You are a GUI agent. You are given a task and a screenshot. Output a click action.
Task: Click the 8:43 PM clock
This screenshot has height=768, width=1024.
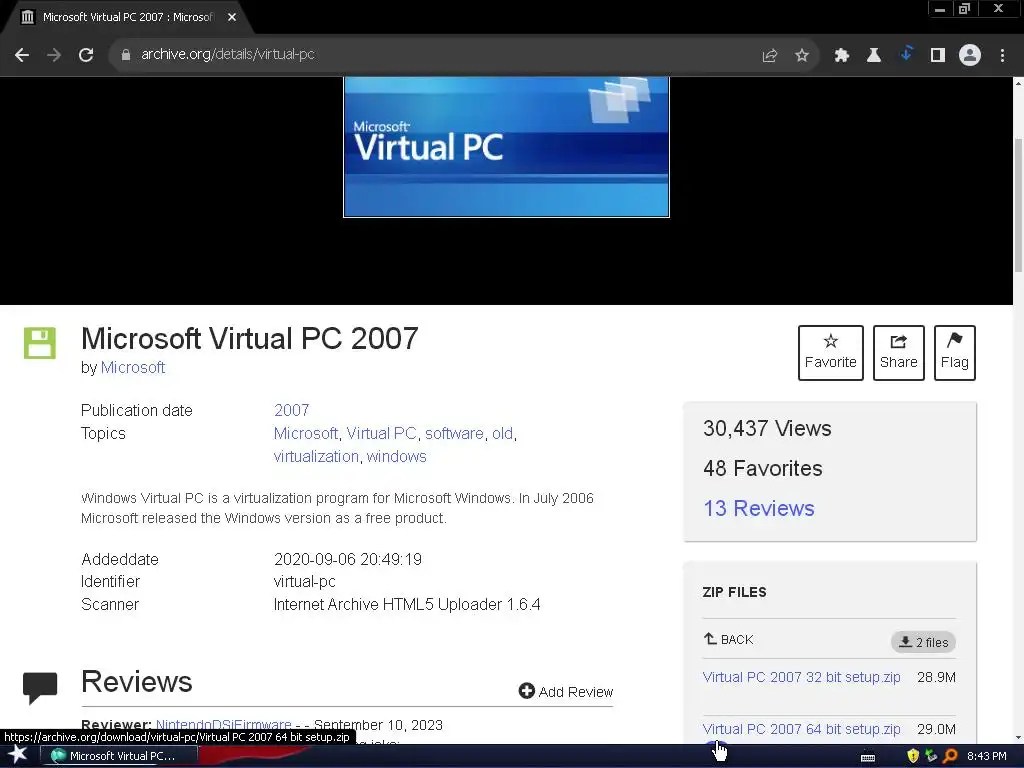pyautogui.click(x=986, y=756)
